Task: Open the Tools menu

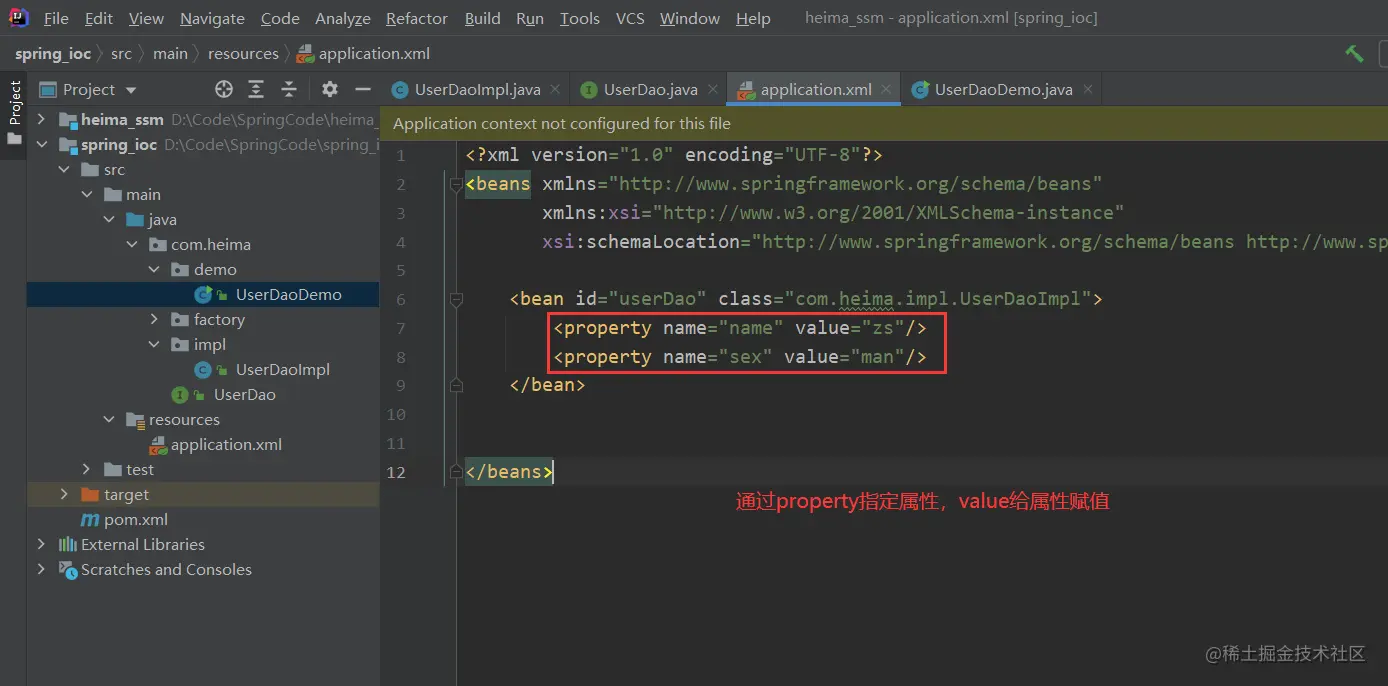Action: click(x=580, y=19)
